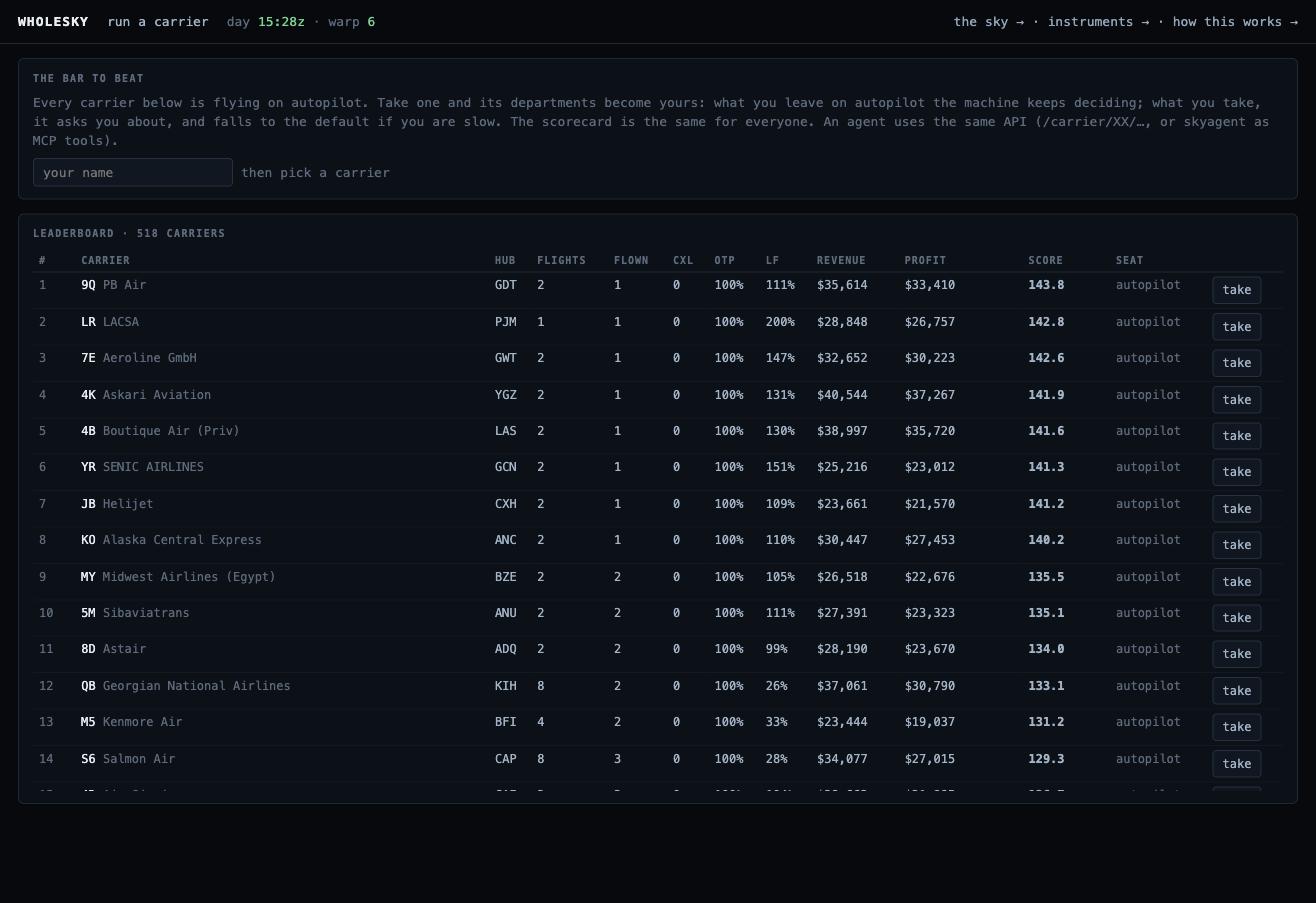Take the Helijet carrier

click(1236, 509)
